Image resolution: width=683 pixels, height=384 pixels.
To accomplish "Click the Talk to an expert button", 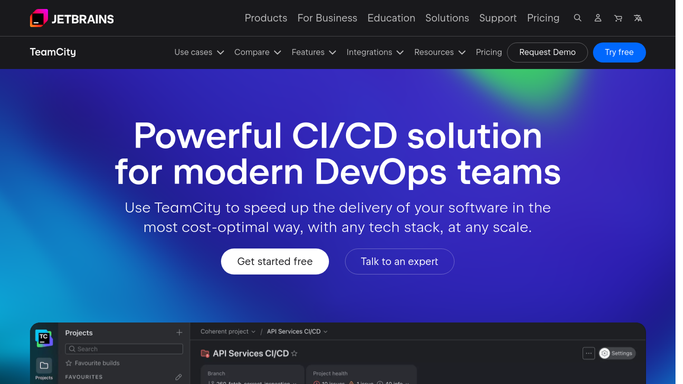I will pyautogui.click(x=399, y=261).
